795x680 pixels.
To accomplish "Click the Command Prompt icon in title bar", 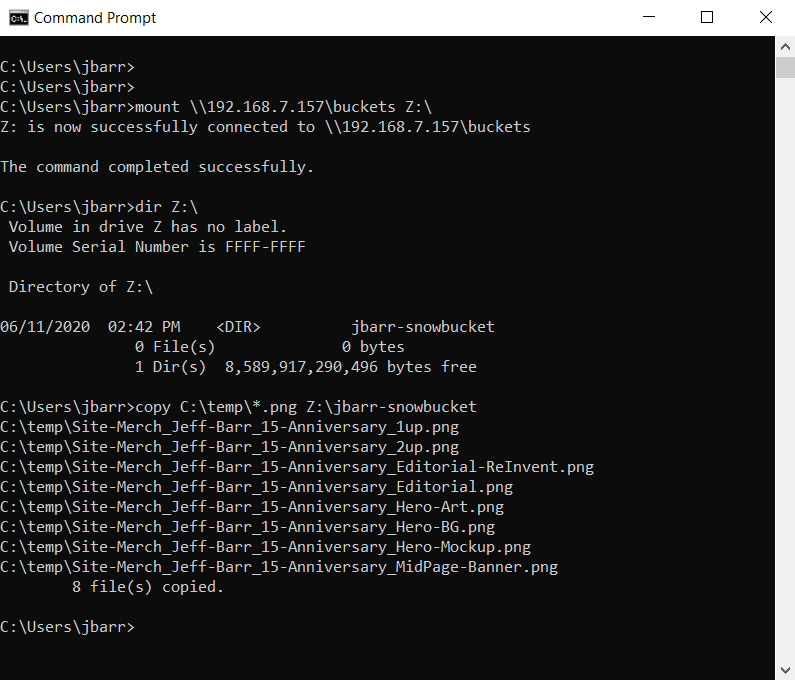I will pyautogui.click(x=17, y=18).
